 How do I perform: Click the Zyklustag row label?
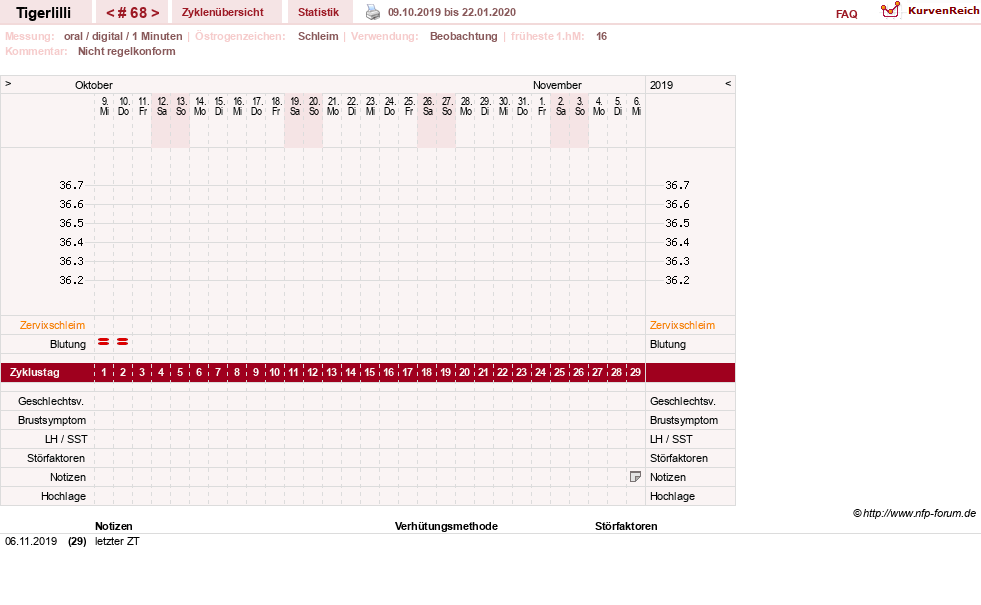click(x=35, y=372)
